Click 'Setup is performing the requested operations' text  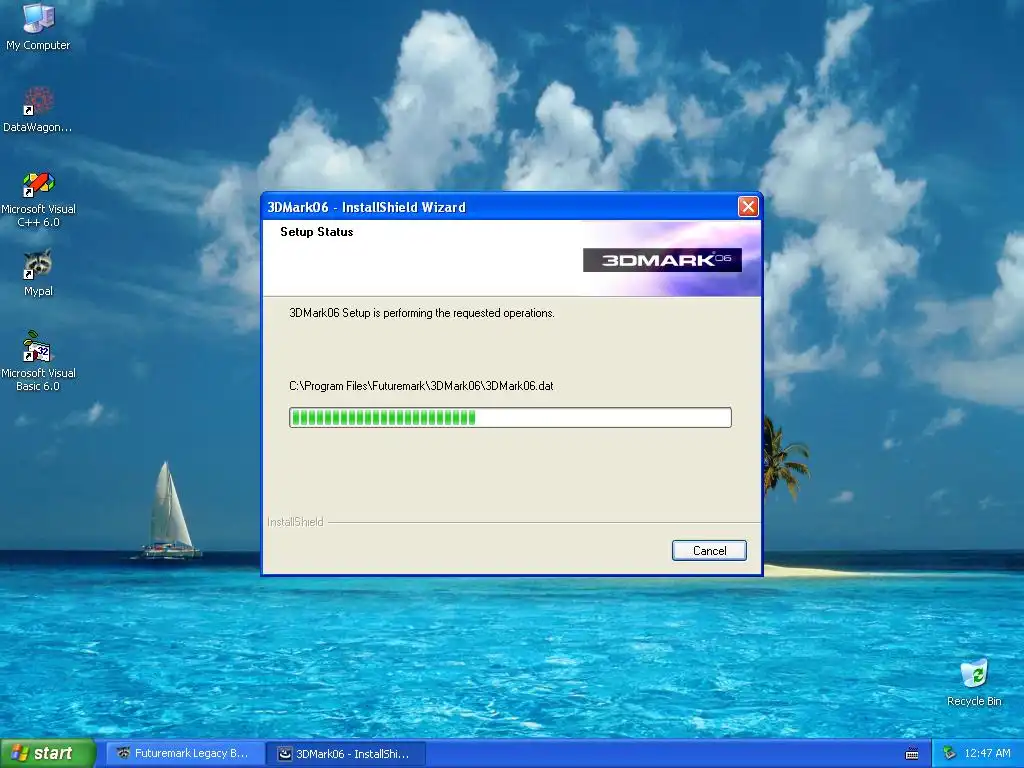[x=422, y=313]
